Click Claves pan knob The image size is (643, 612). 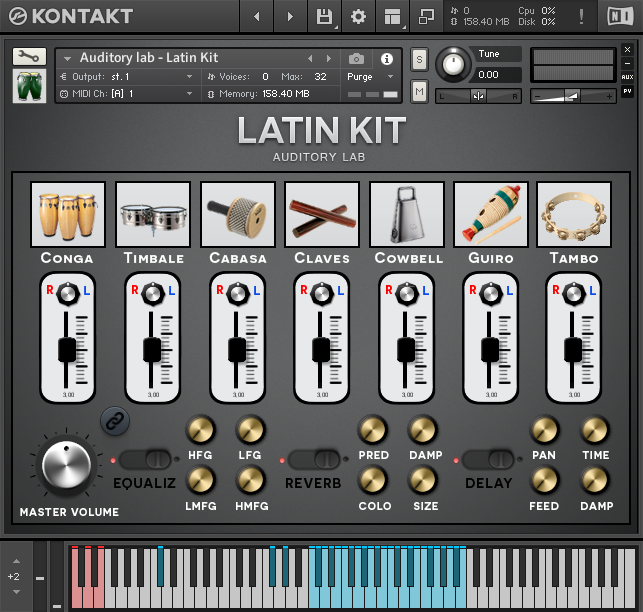322,294
